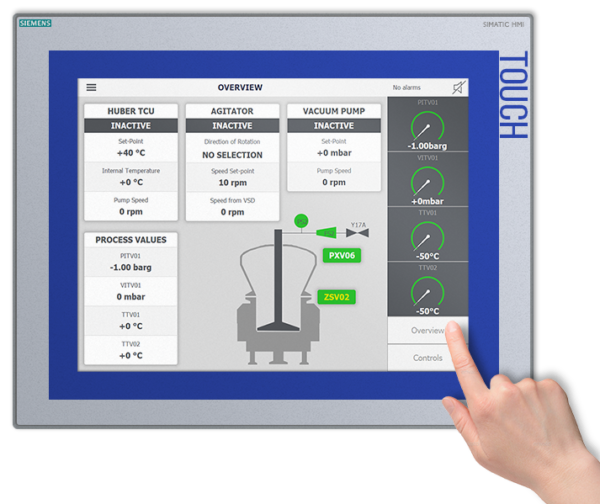Switch to the Controls tab
600x504 pixels.
427,357
